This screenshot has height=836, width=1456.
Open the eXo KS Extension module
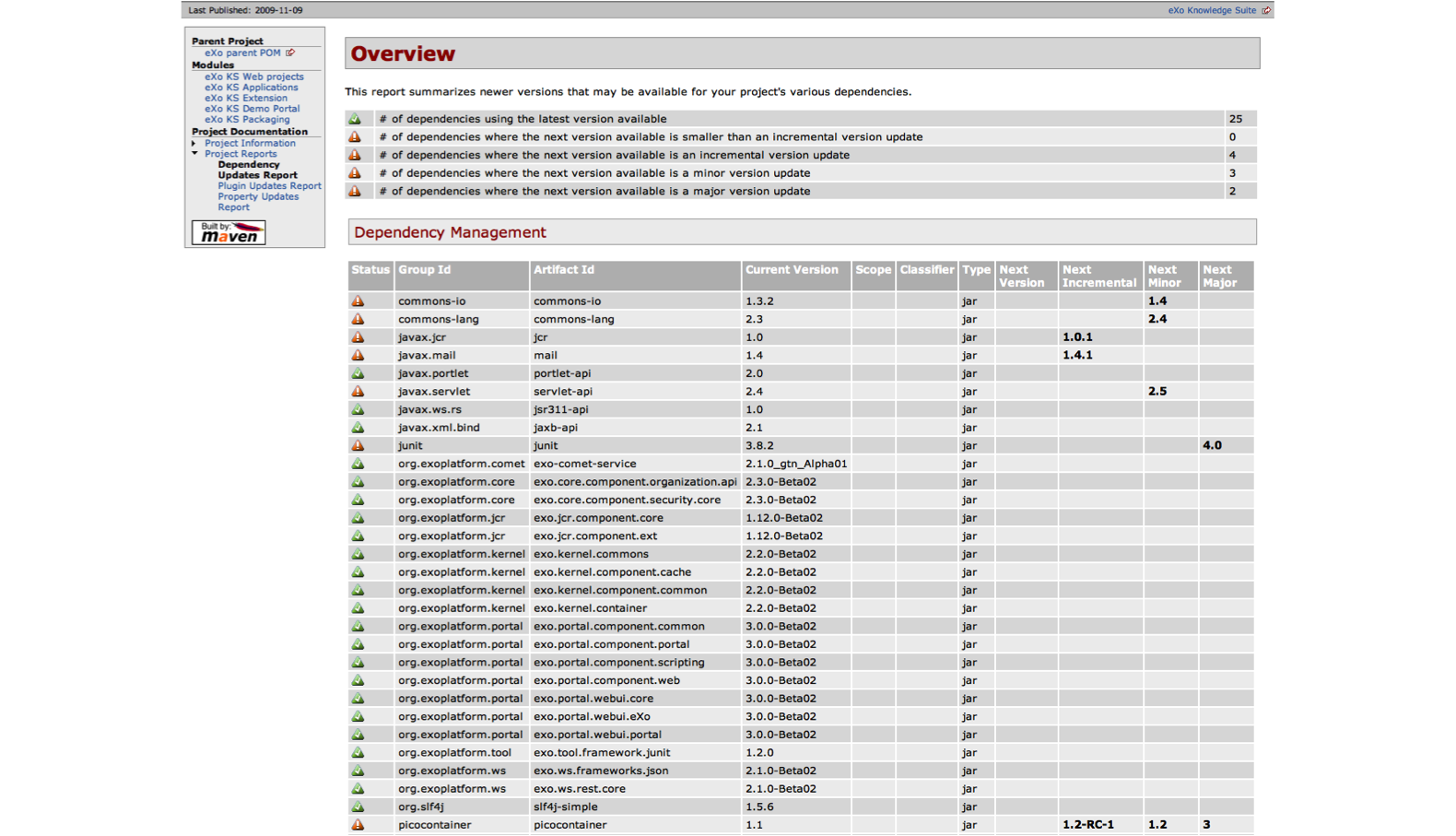point(246,98)
